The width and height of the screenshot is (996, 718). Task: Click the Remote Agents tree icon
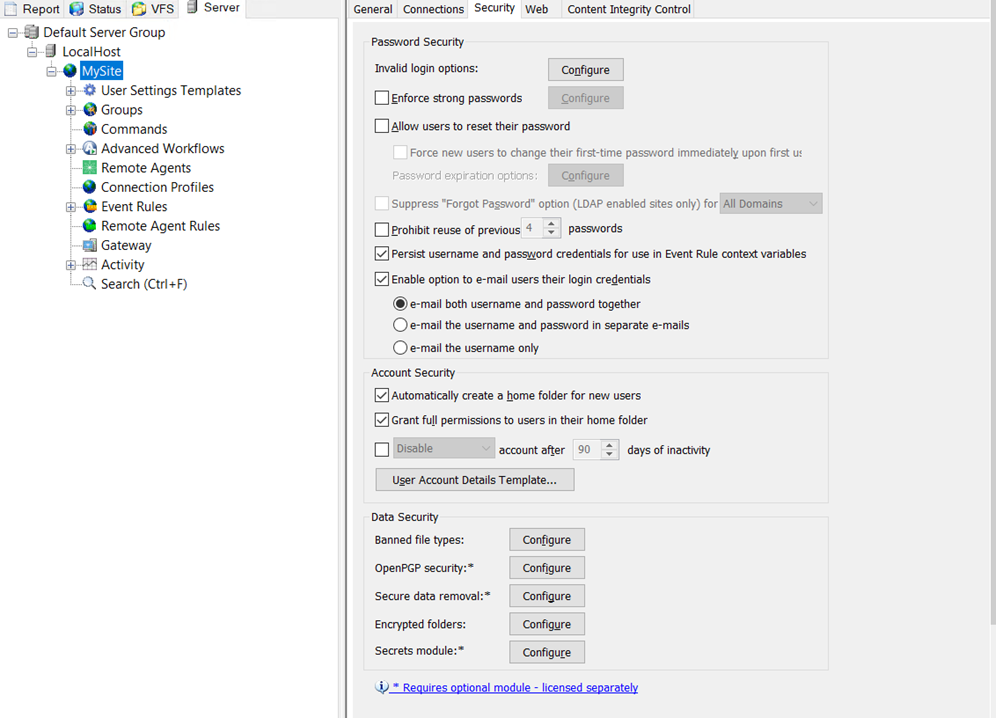90,168
